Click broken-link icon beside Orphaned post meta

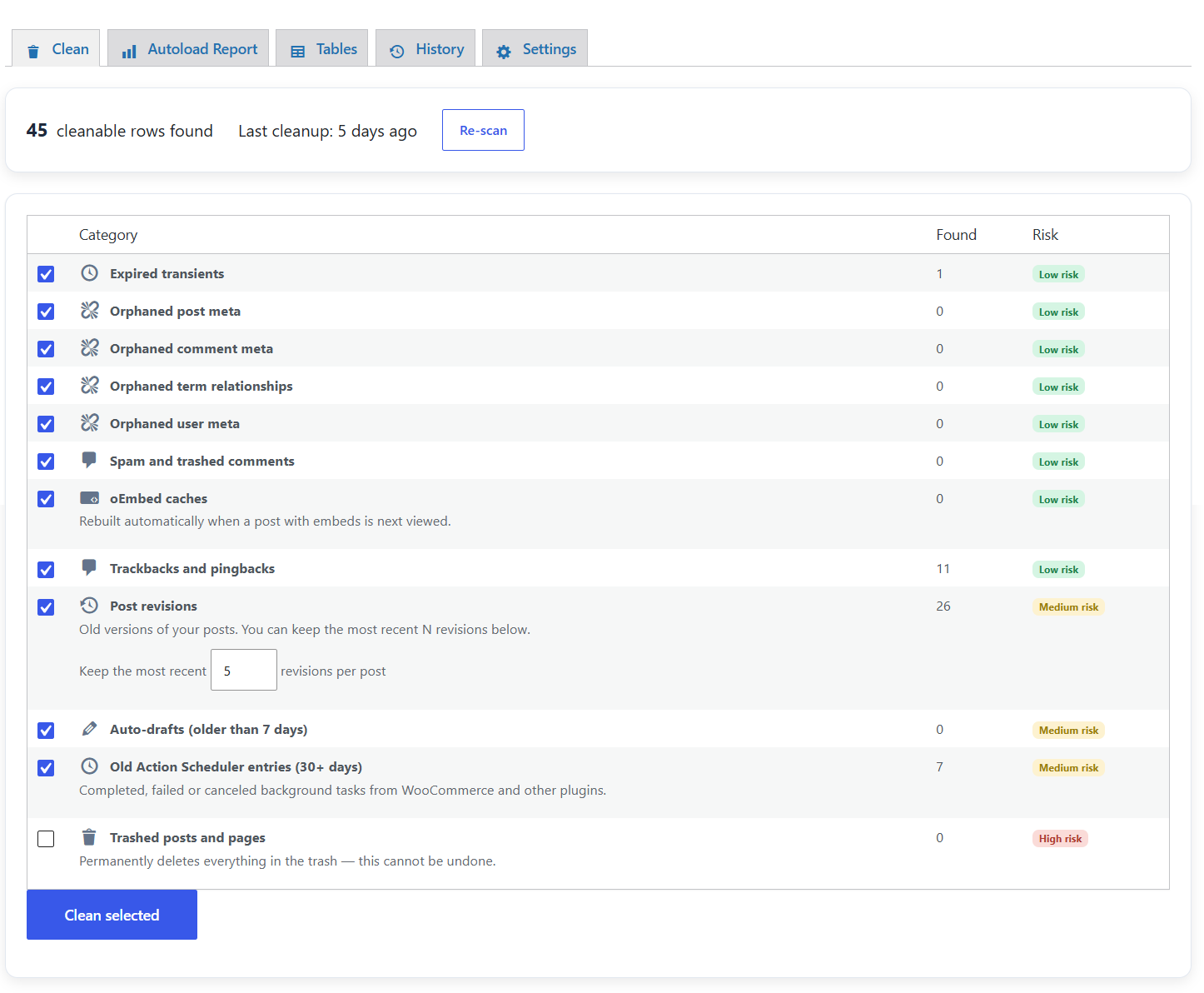point(90,310)
